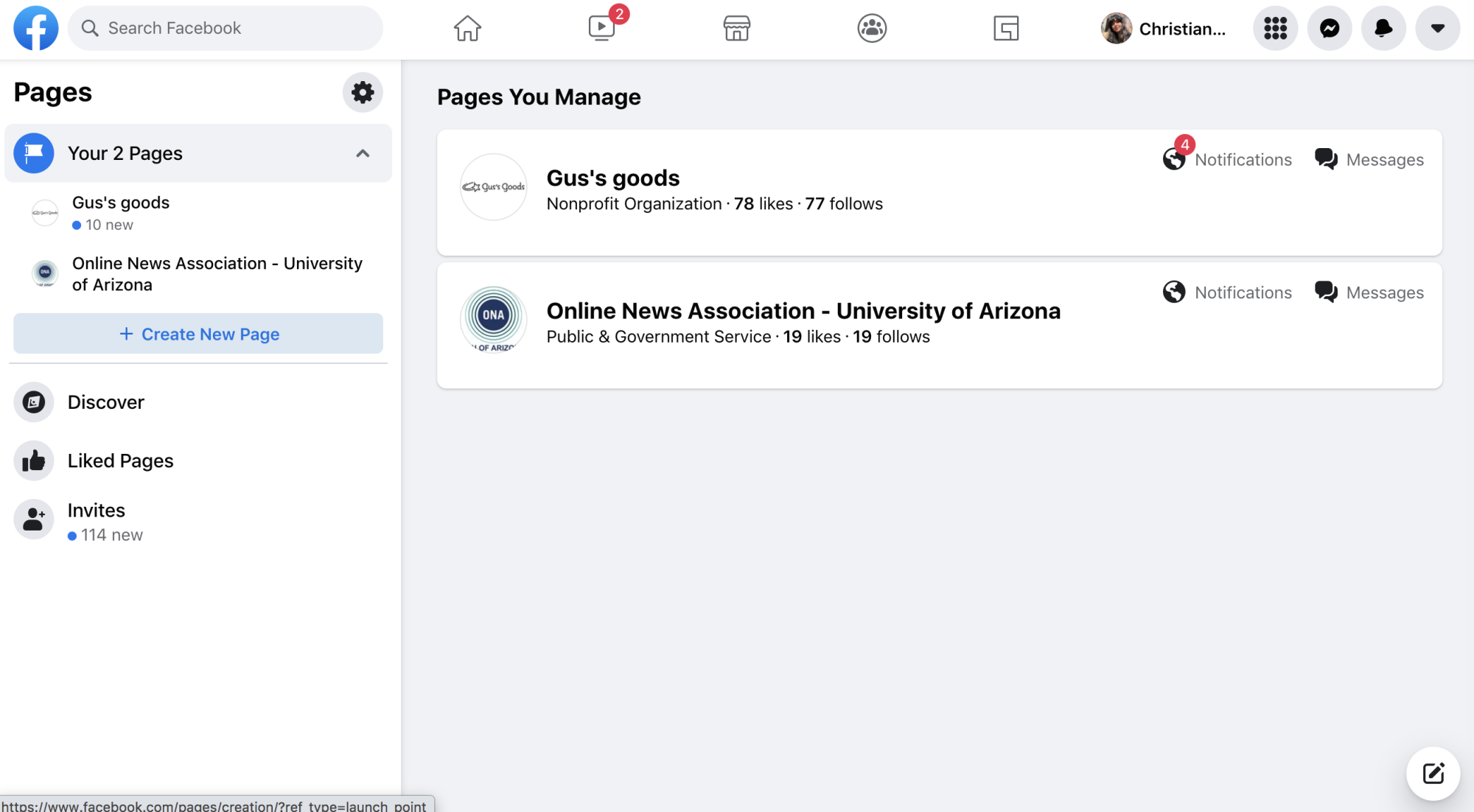Open Christian's profile
The height and width of the screenshot is (812, 1474).
click(x=1164, y=28)
